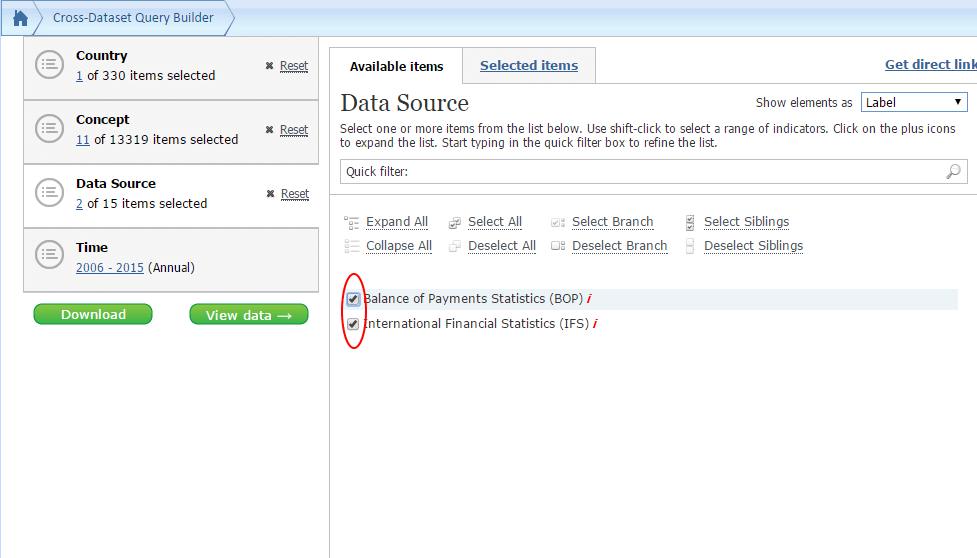The image size is (977, 558).
Task: Click the home icon in breadcrumb
Action: (x=20, y=18)
